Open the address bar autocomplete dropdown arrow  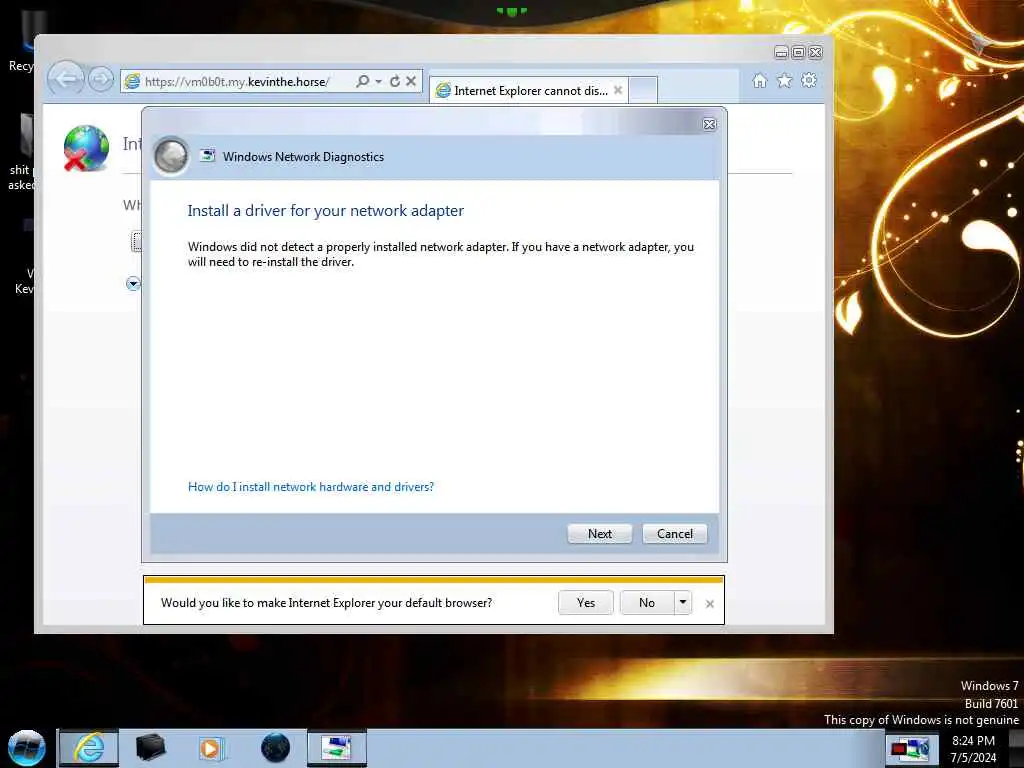coord(379,81)
